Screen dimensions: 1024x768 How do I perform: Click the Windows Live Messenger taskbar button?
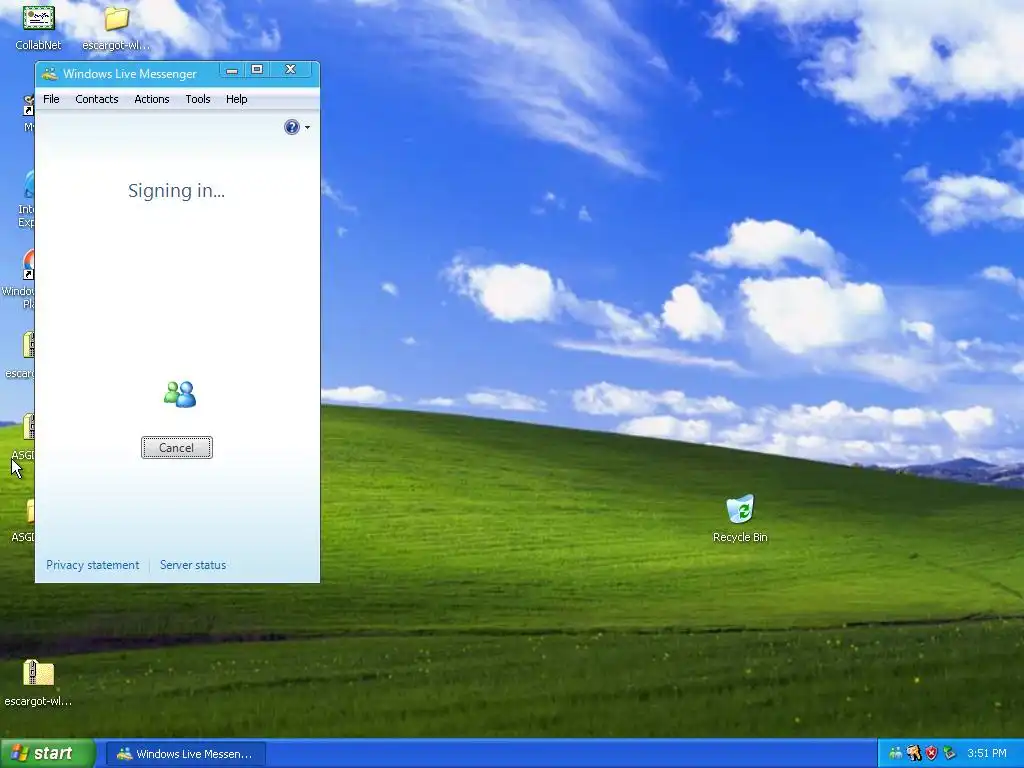tap(185, 754)
